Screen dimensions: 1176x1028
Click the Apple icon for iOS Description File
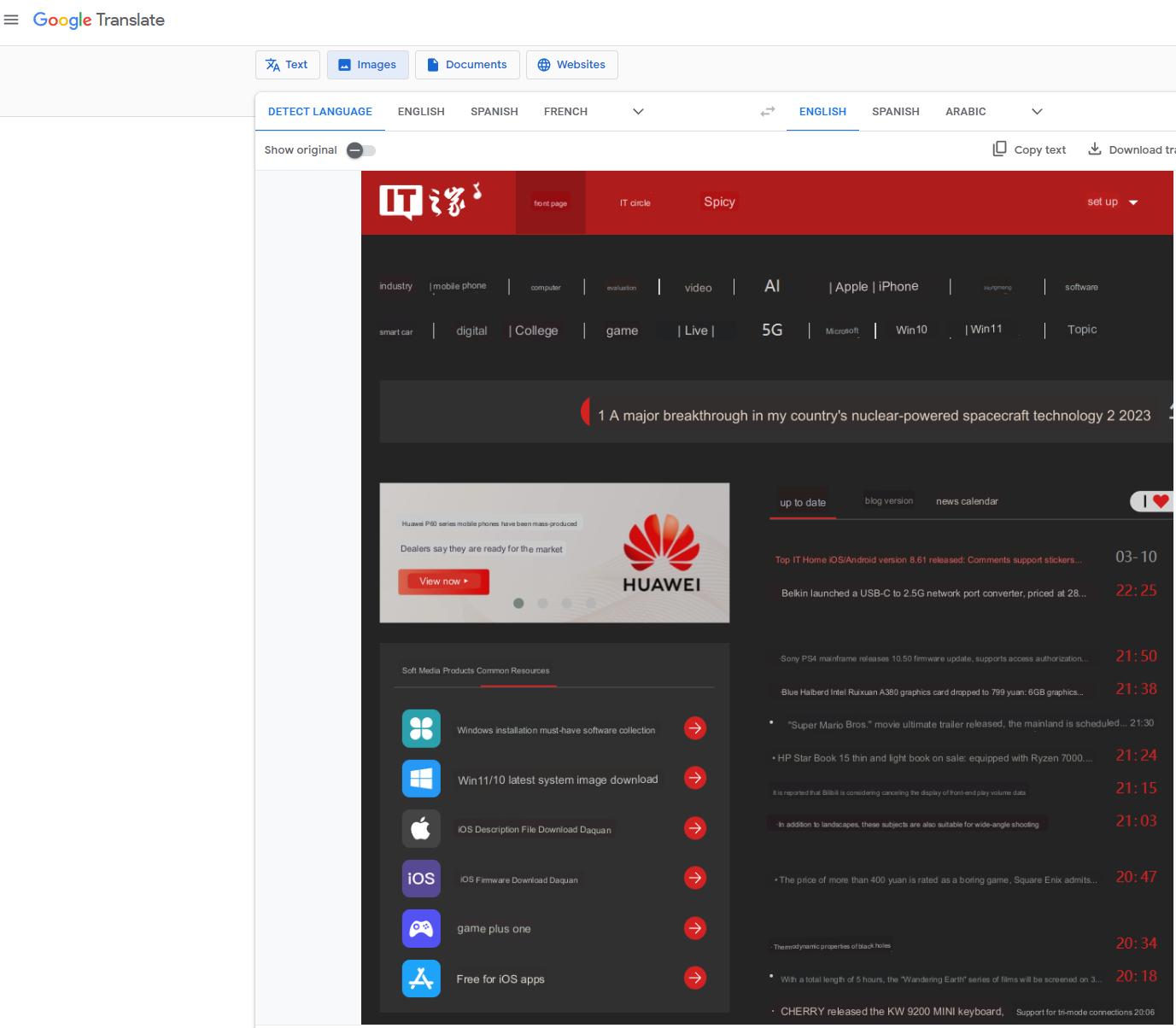point(420,827)
